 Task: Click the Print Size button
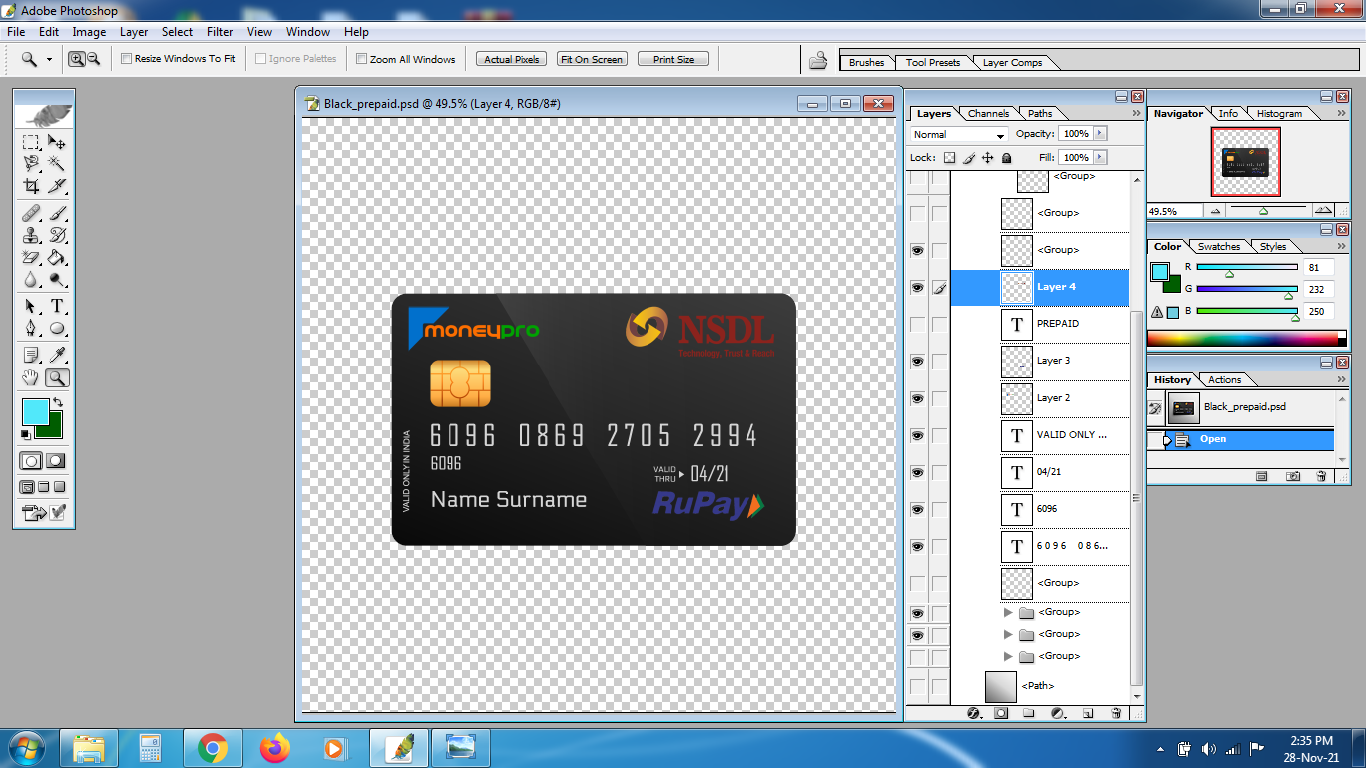click(x=673, y=59)
